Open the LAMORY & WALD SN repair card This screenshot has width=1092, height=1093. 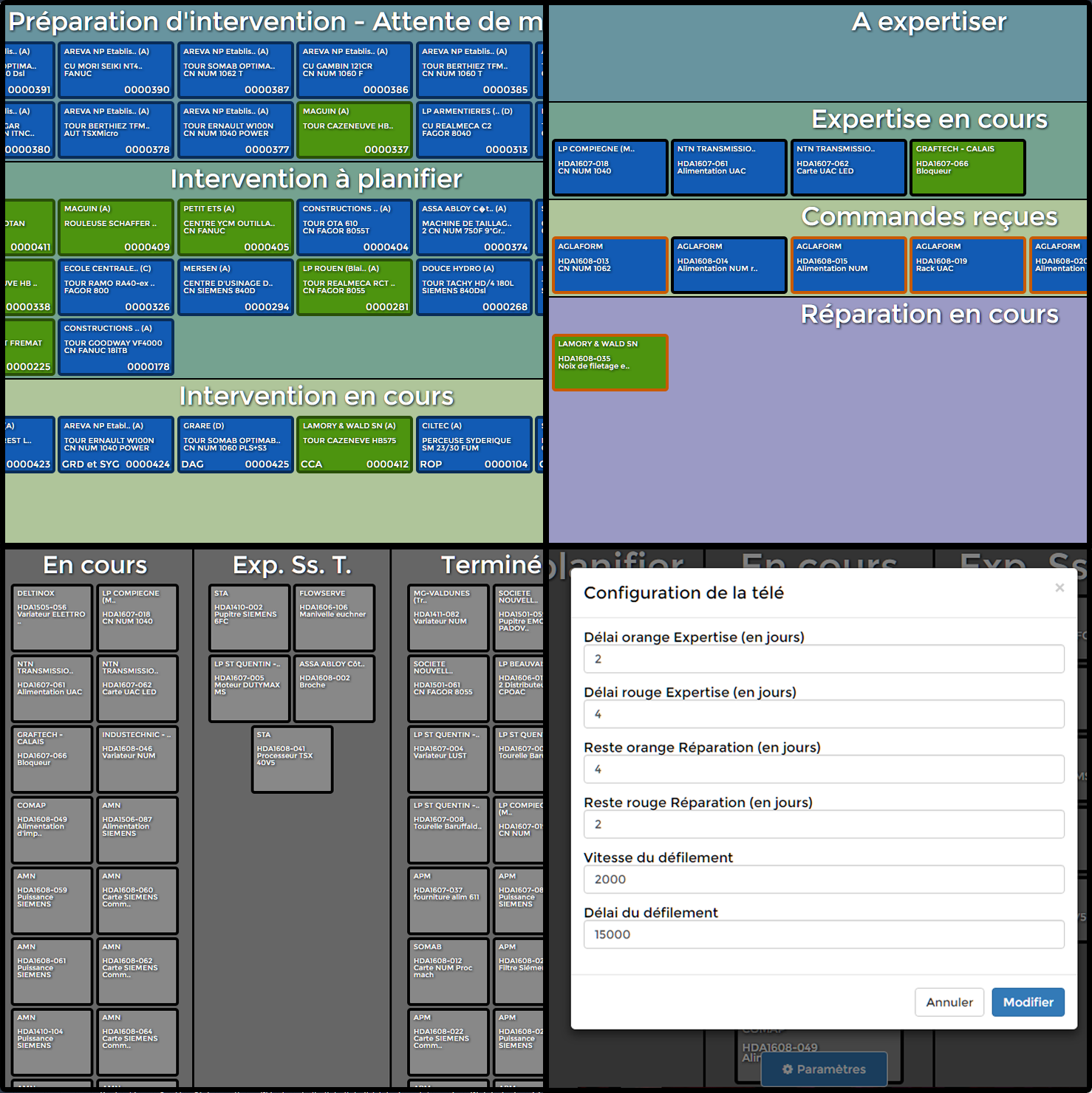coord(610,363)
